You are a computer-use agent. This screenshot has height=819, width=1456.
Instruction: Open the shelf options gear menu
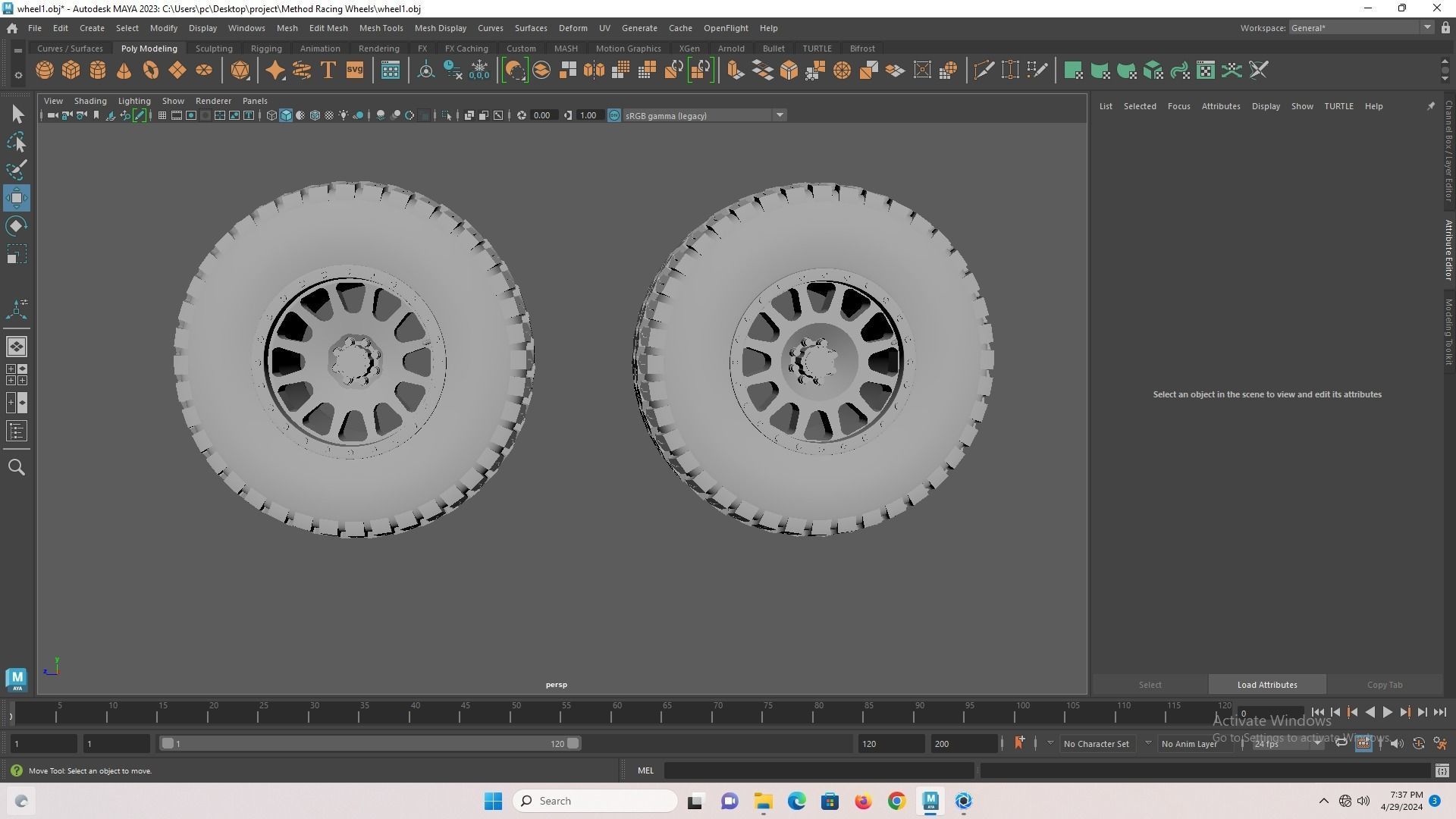pyautogui.click(x=18, y=75)
